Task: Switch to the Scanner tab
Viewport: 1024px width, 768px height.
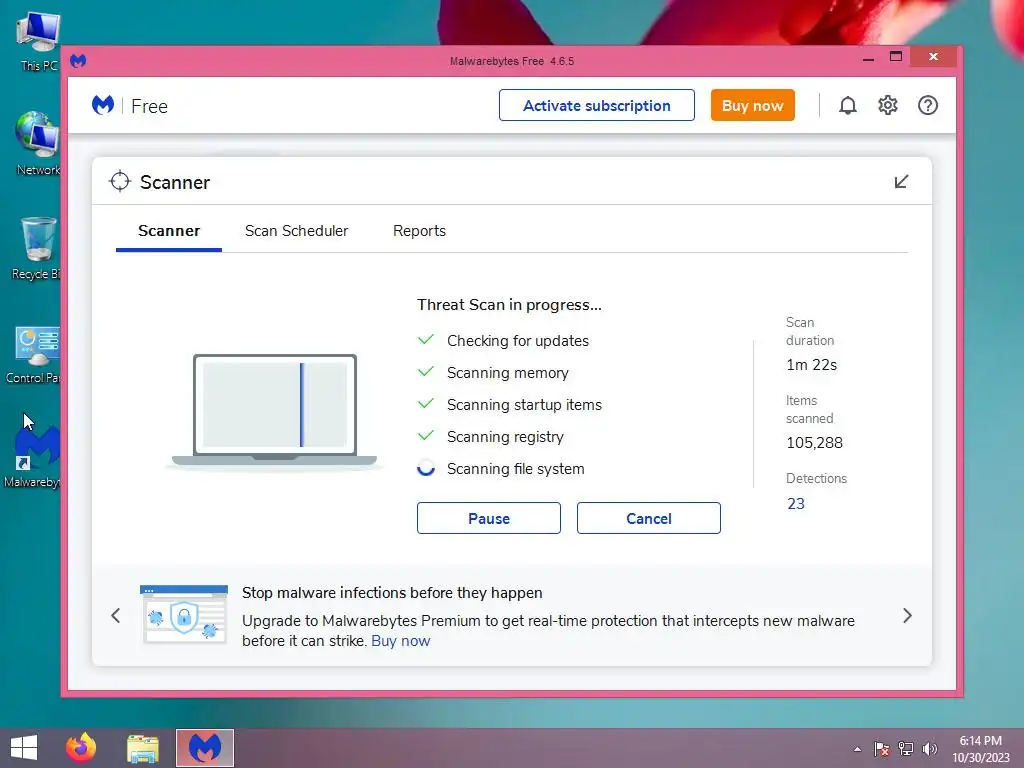Action: point(169,231)
